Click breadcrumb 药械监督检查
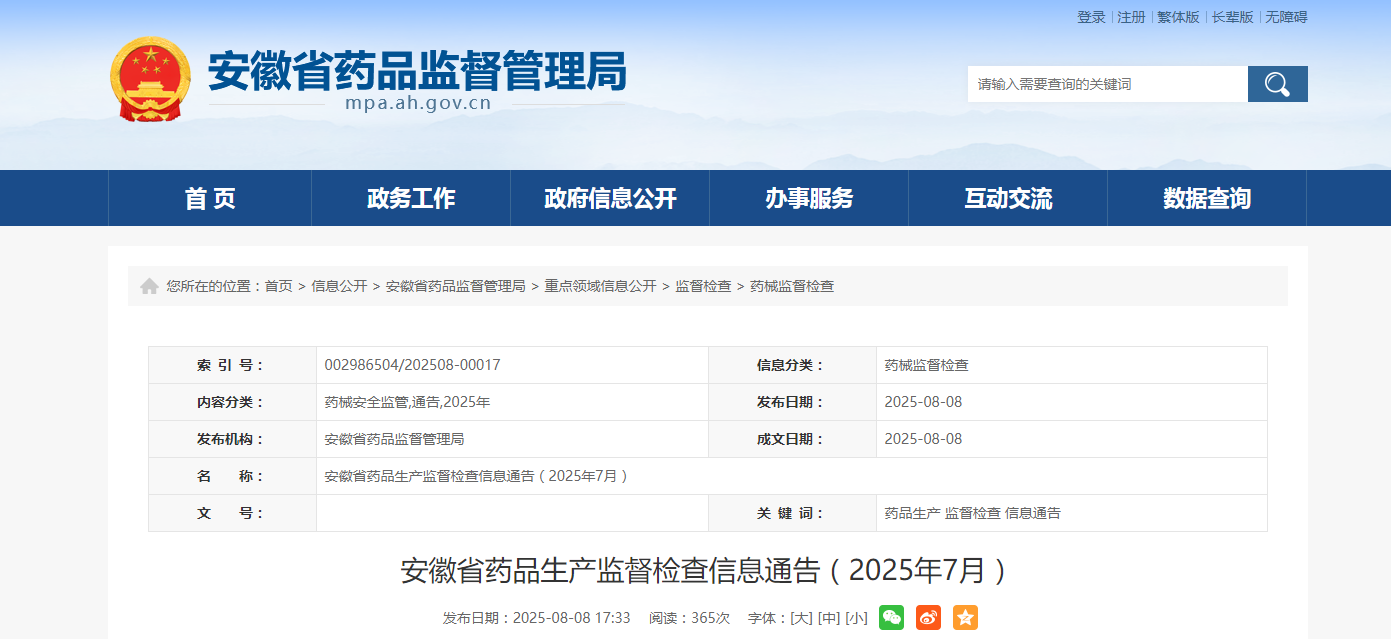This screenshot has width=1391, height=639. pos(792,286)
